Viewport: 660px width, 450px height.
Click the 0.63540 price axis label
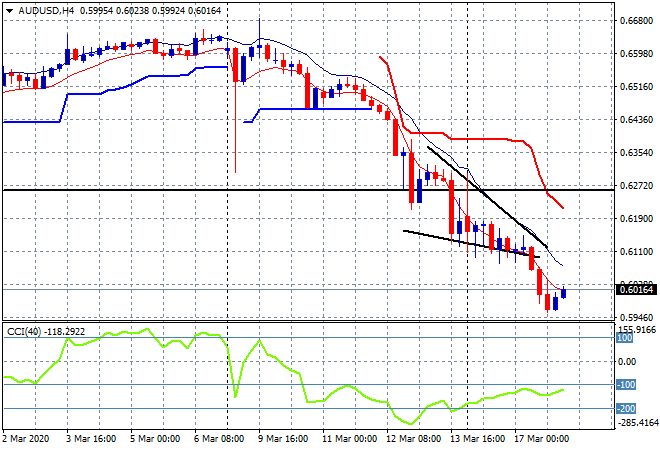click(636, 153)
